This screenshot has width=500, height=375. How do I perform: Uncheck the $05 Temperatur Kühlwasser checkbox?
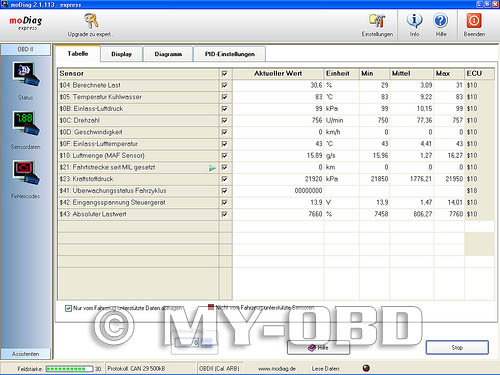pos(225,97)
